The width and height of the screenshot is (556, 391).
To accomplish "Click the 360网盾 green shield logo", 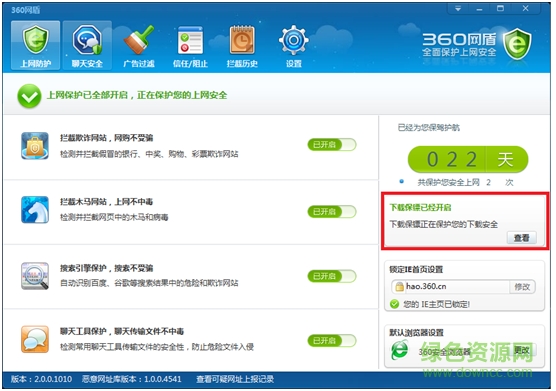I will [517, 44].
